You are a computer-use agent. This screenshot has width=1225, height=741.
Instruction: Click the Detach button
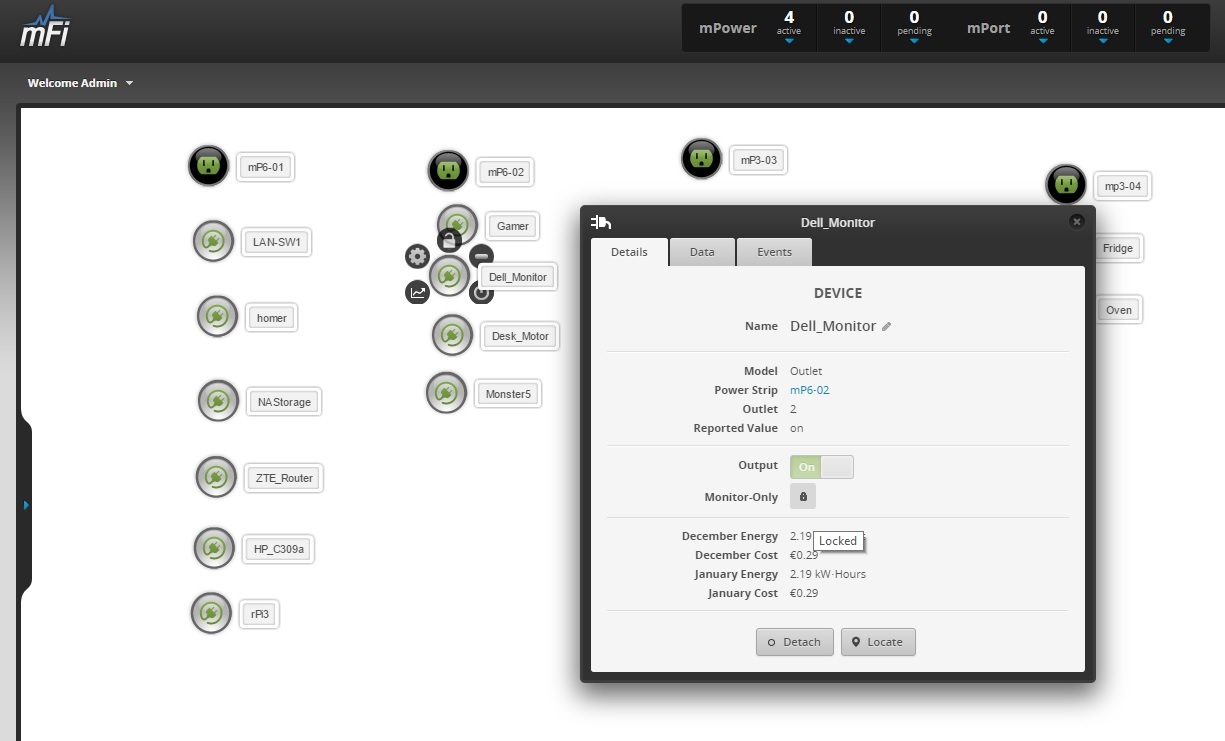pyautogui.click(x=794, y=642)
